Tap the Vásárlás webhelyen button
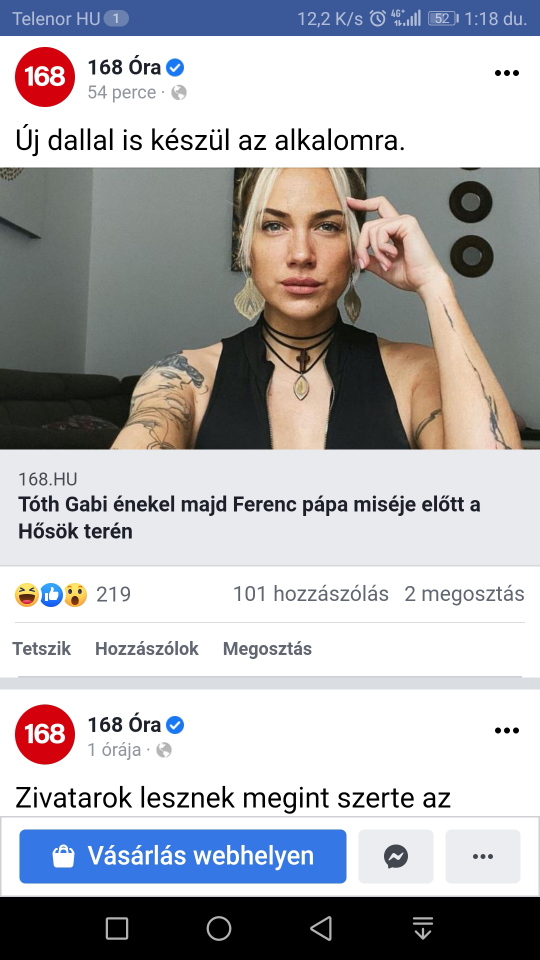The image size is (540, 960). (182, 856)
